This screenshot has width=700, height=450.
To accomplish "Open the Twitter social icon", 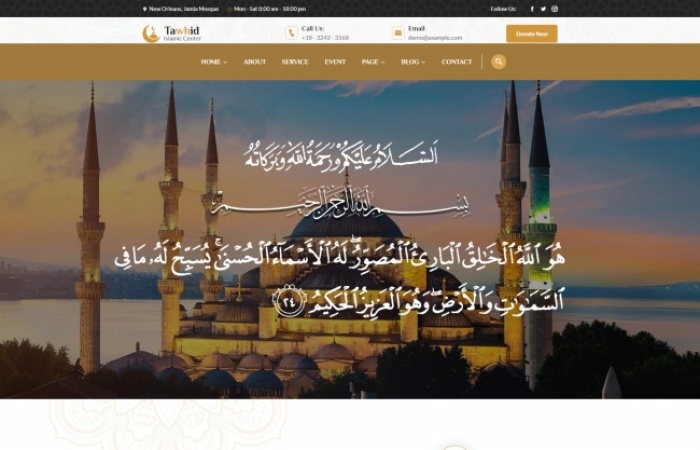I will [543, 9].
